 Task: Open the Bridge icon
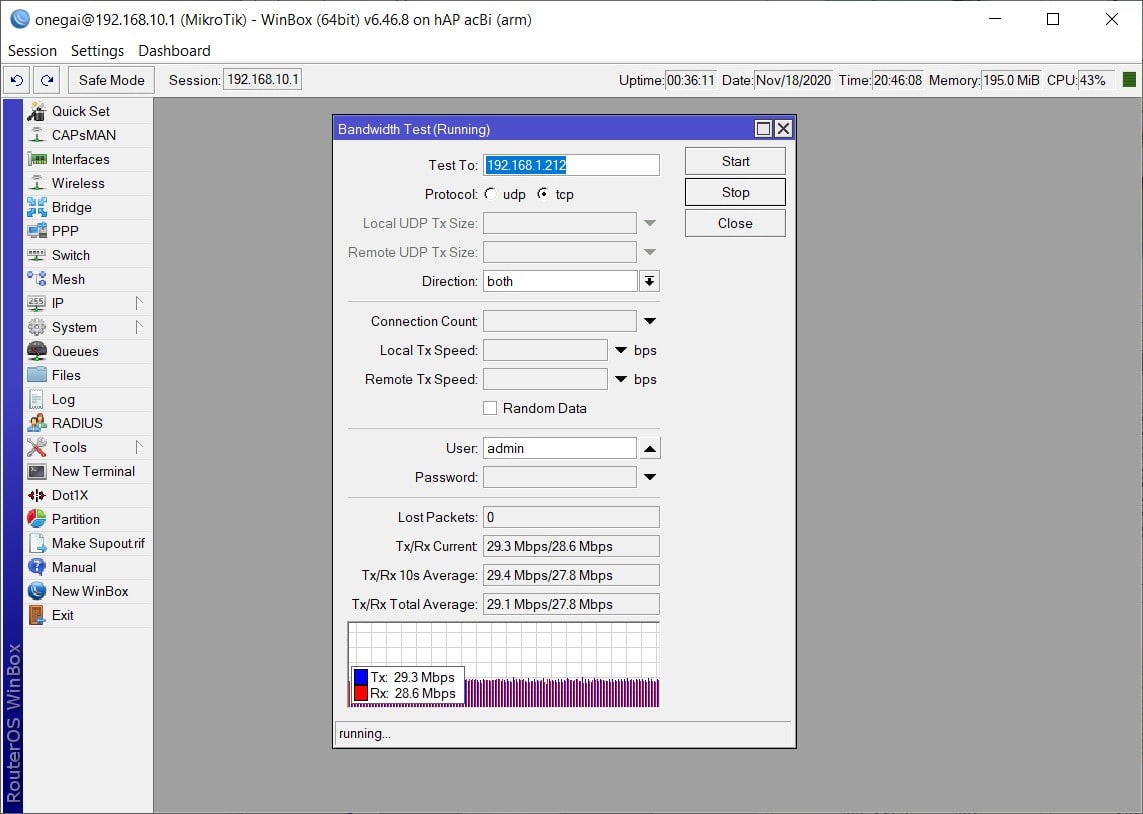tap(36, 207)
